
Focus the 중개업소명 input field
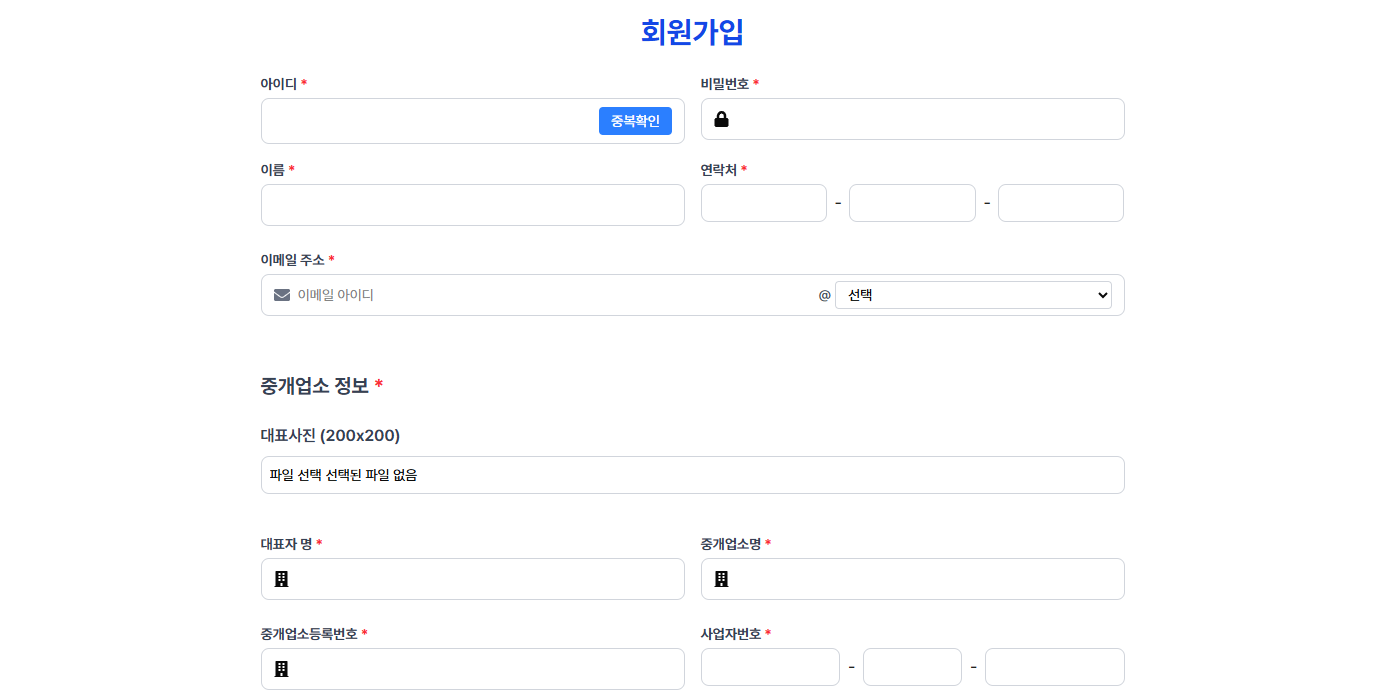click(x=925, y=579)
